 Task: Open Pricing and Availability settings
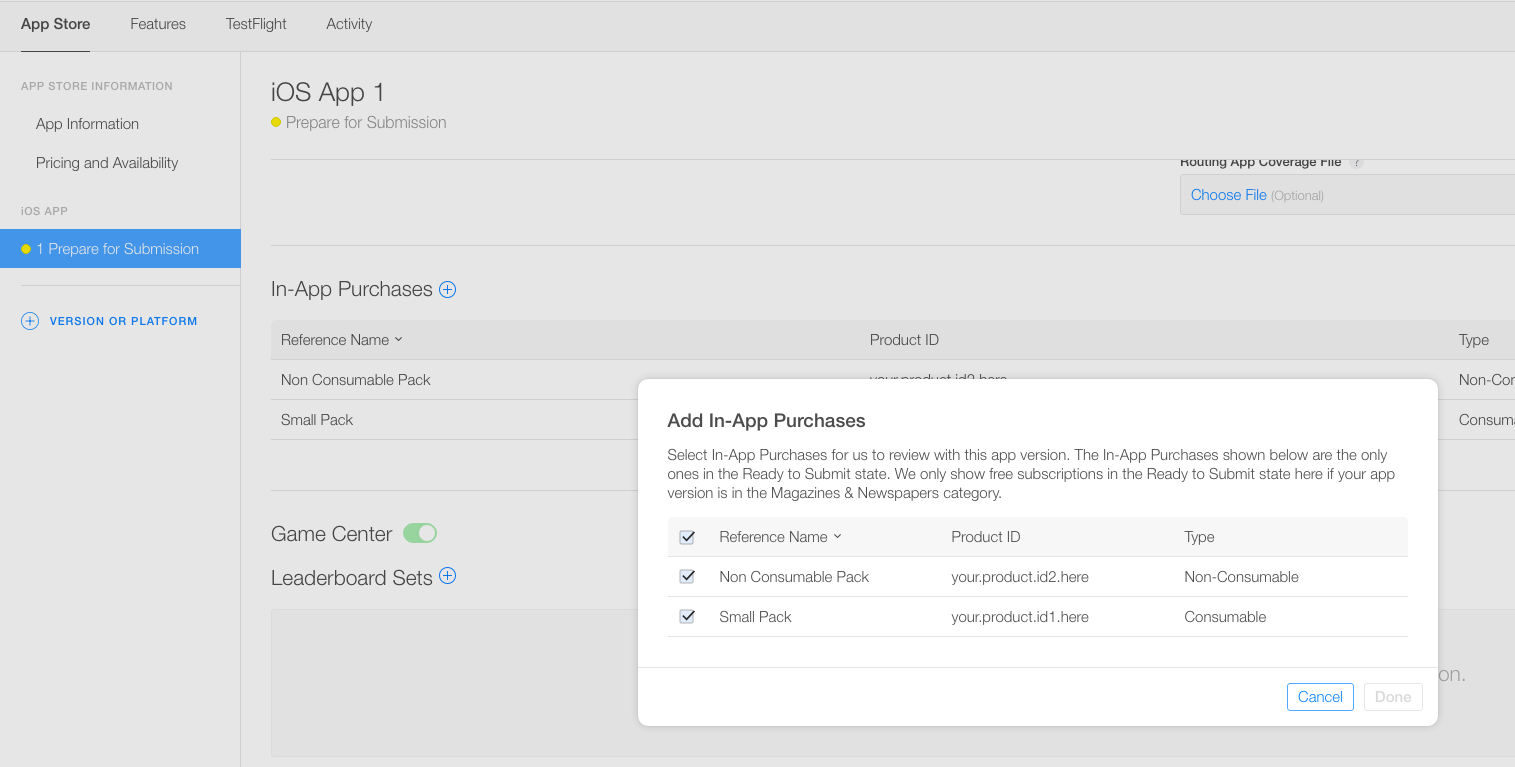pyautogui.click(x=107, y=162)
